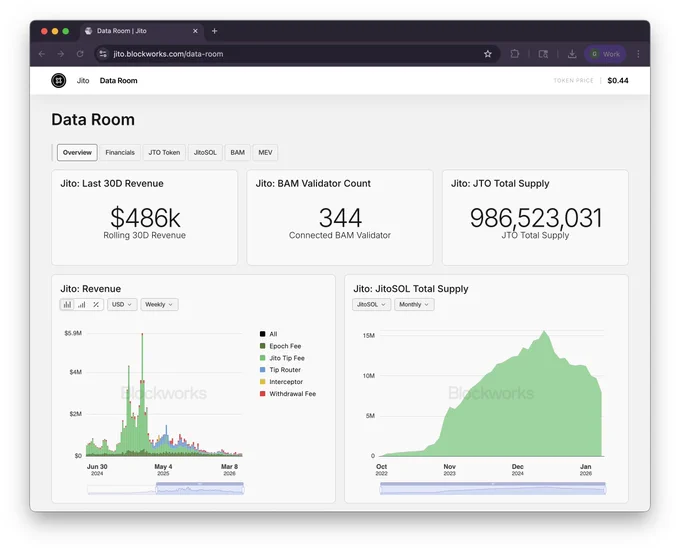Open the USD currency dropdown
The height and width of the screenshot is (551, 680).
pos(122,304)
